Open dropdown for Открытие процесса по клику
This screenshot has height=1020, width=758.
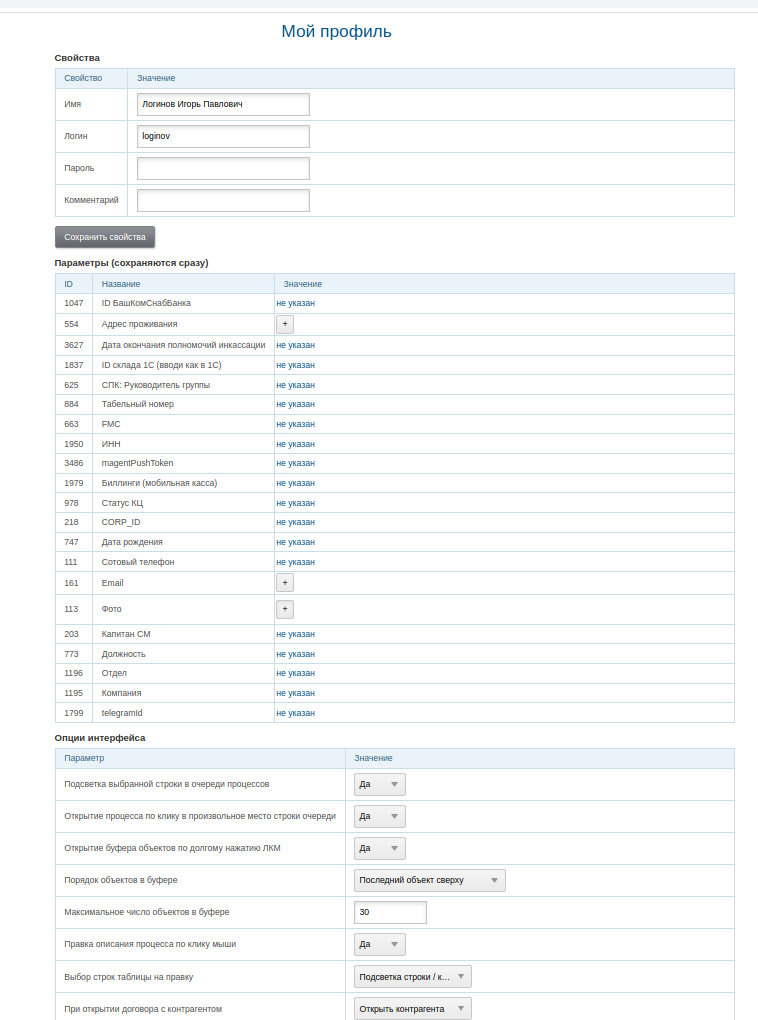click(380, 816)
